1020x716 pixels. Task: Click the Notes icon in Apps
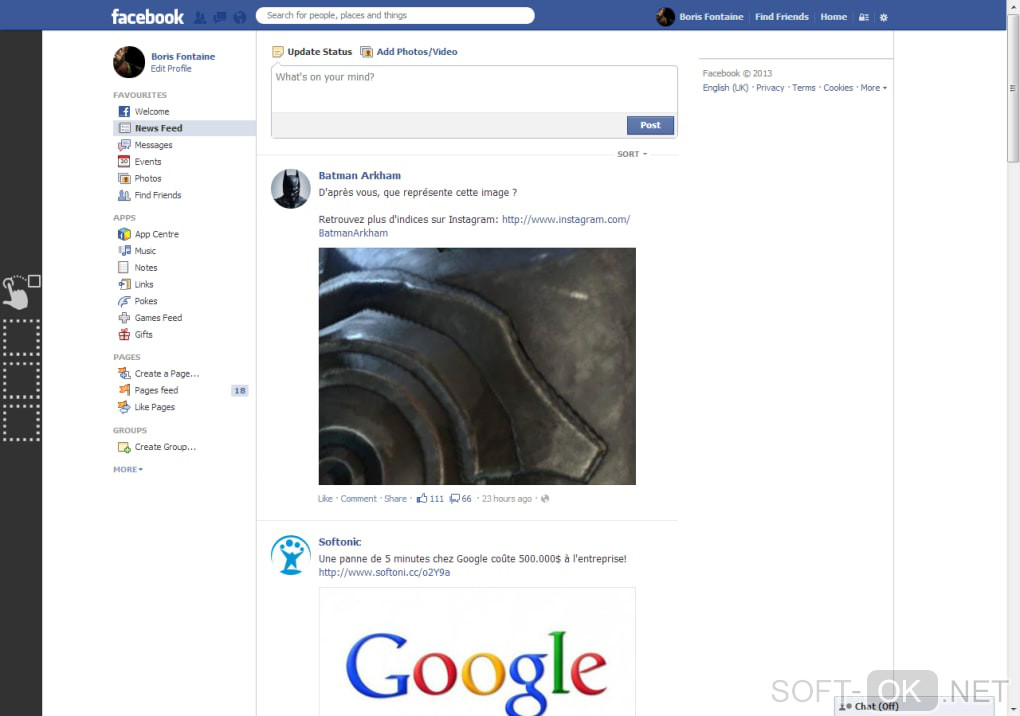[124, 267]
